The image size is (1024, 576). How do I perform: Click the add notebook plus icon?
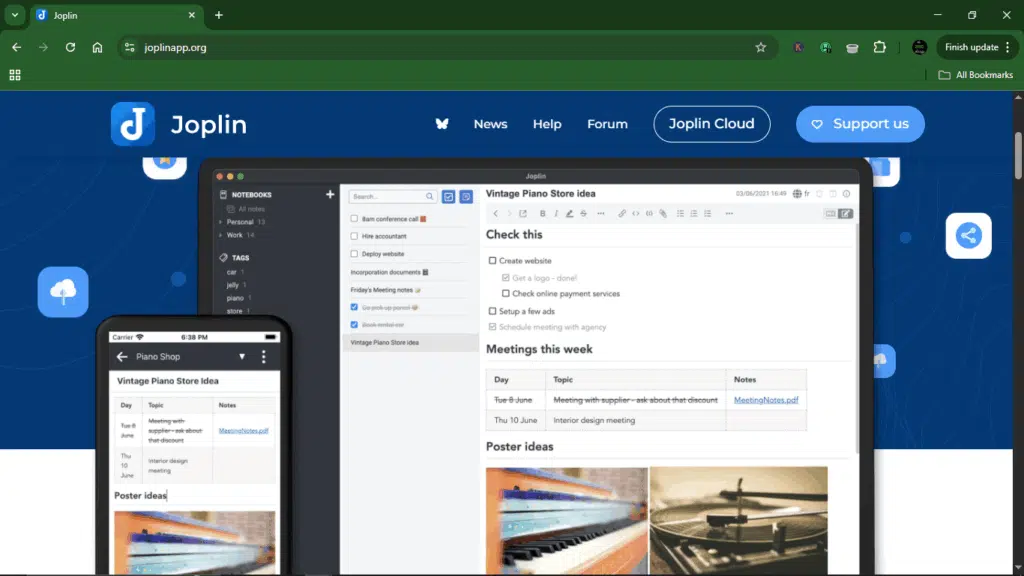tap(330, 195)
